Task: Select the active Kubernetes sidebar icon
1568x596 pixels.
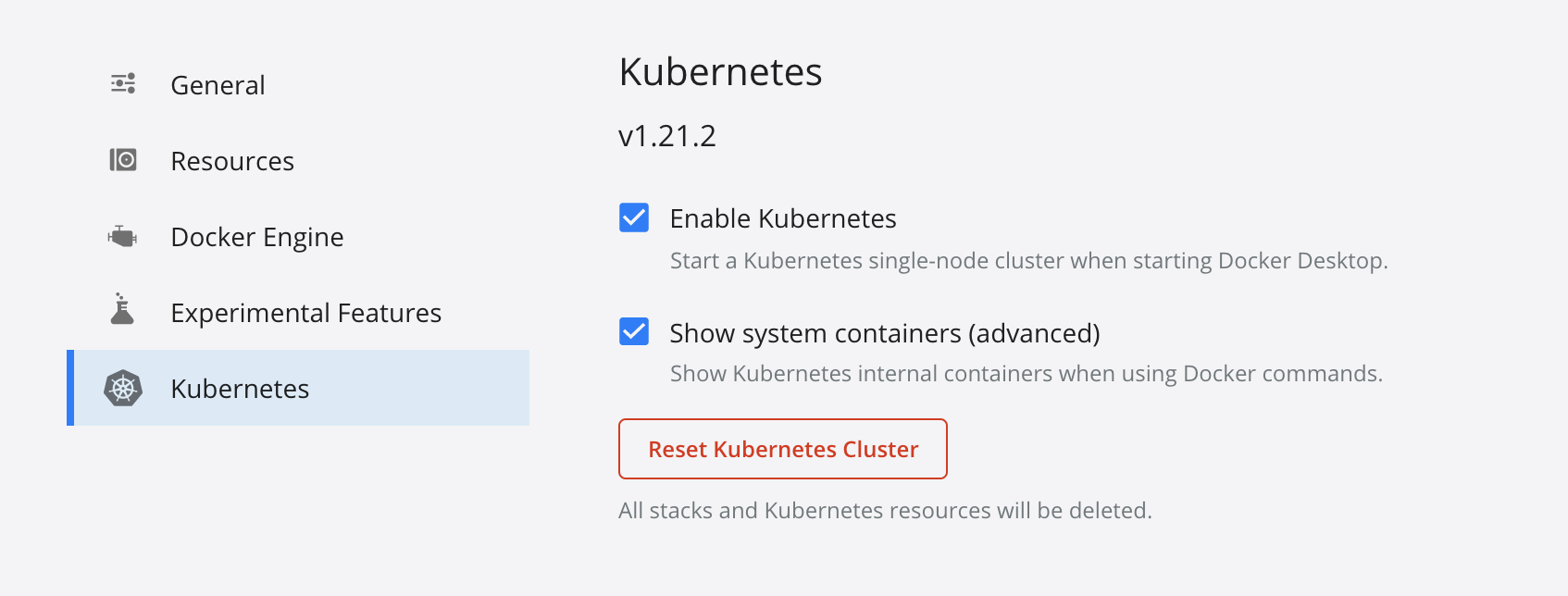Action: point(123,388)
